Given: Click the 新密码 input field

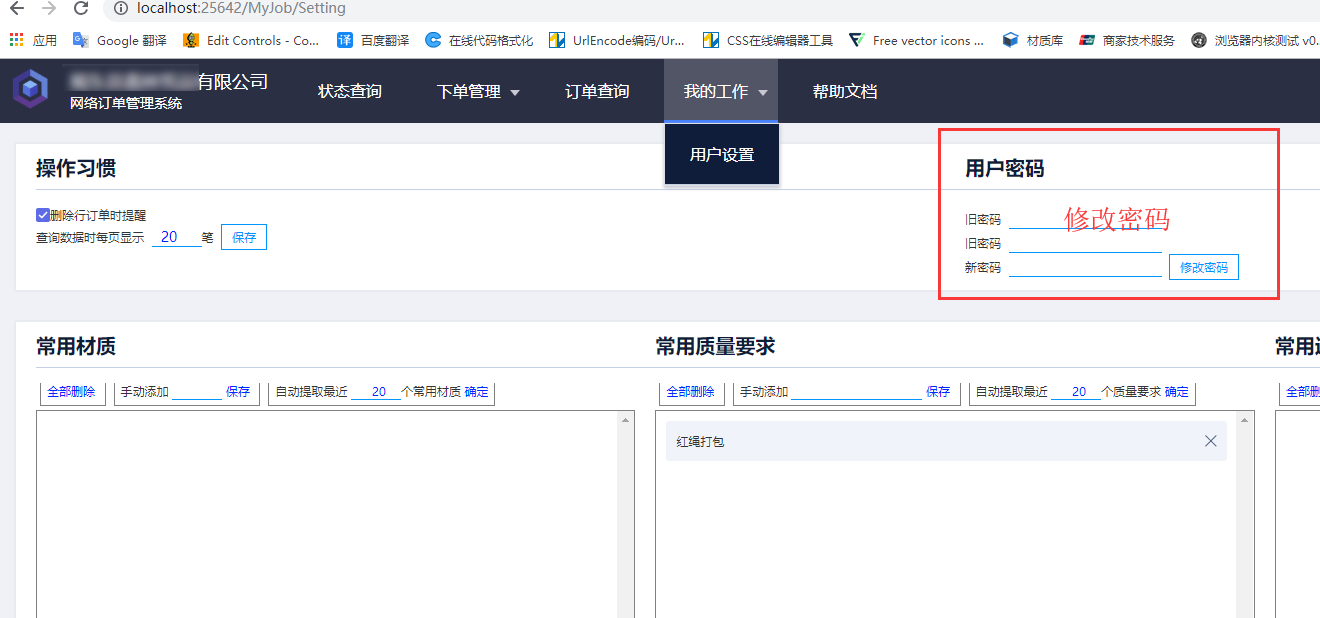Looking at the screenshot, I should click(x=1085, y=267).
